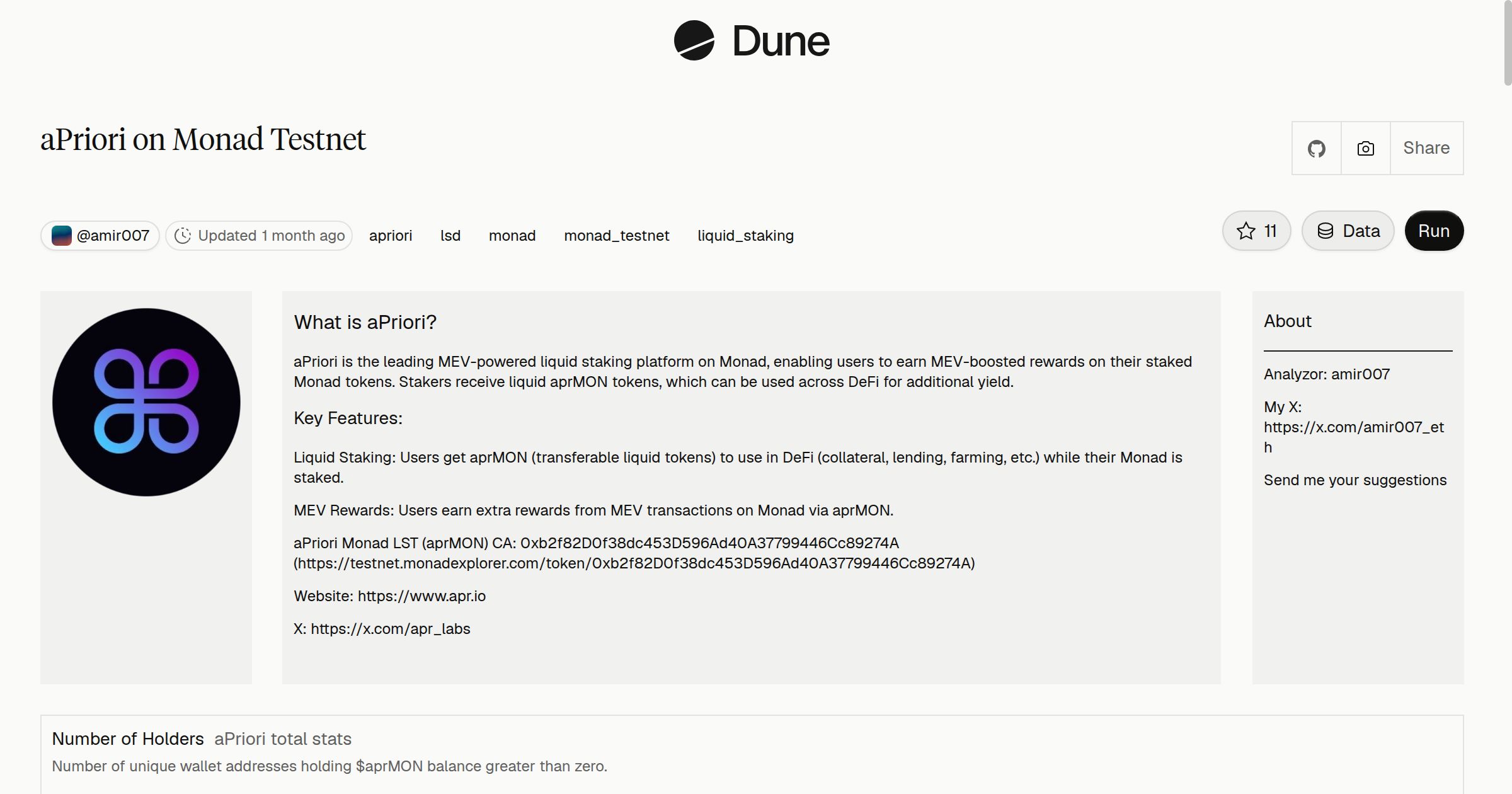The height and width of the screenshot is (794, 1512).
Task: Open the Data button
Action: click(x=1348, y=231)
